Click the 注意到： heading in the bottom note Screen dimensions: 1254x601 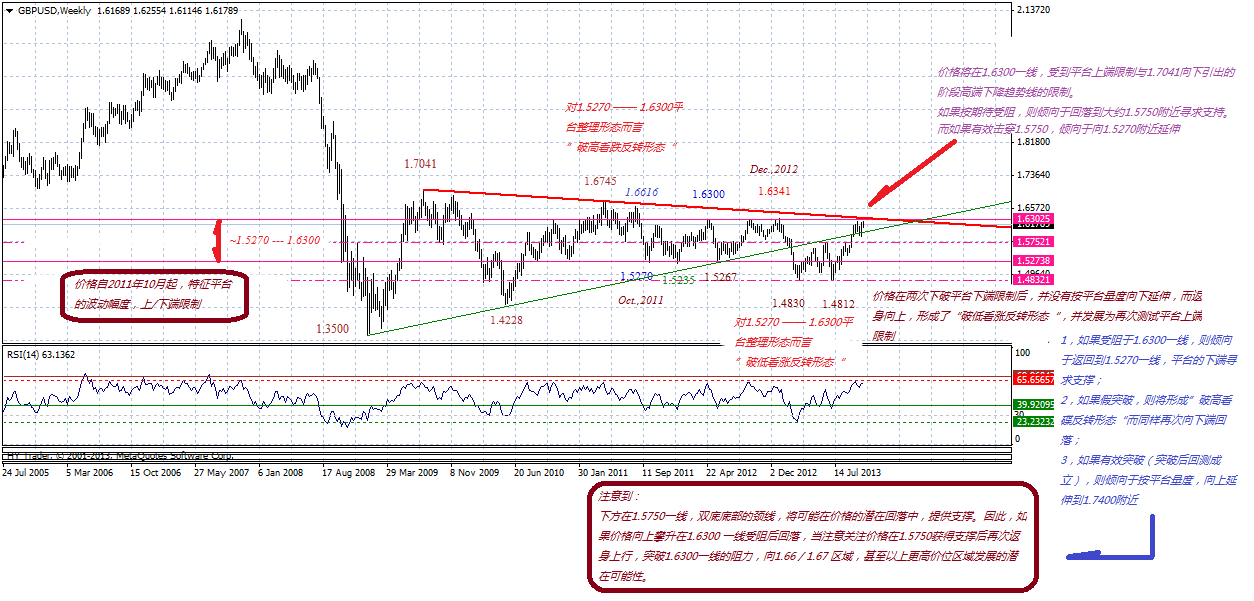click(619, 496)
